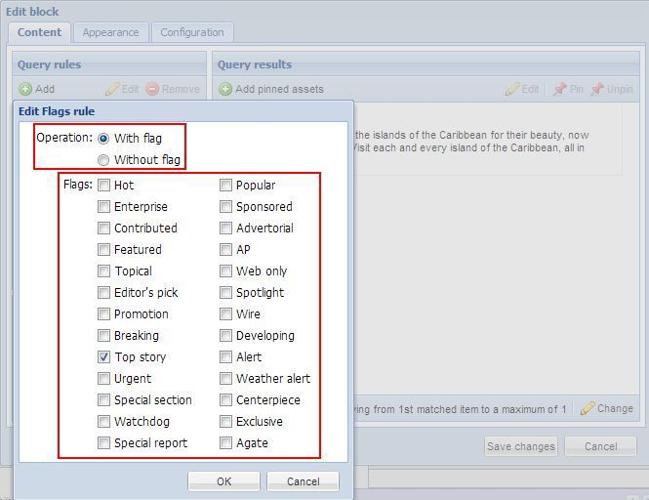Switch to the Appearance tab
This screenshot has width=649, height=500.
click(110, 32)
